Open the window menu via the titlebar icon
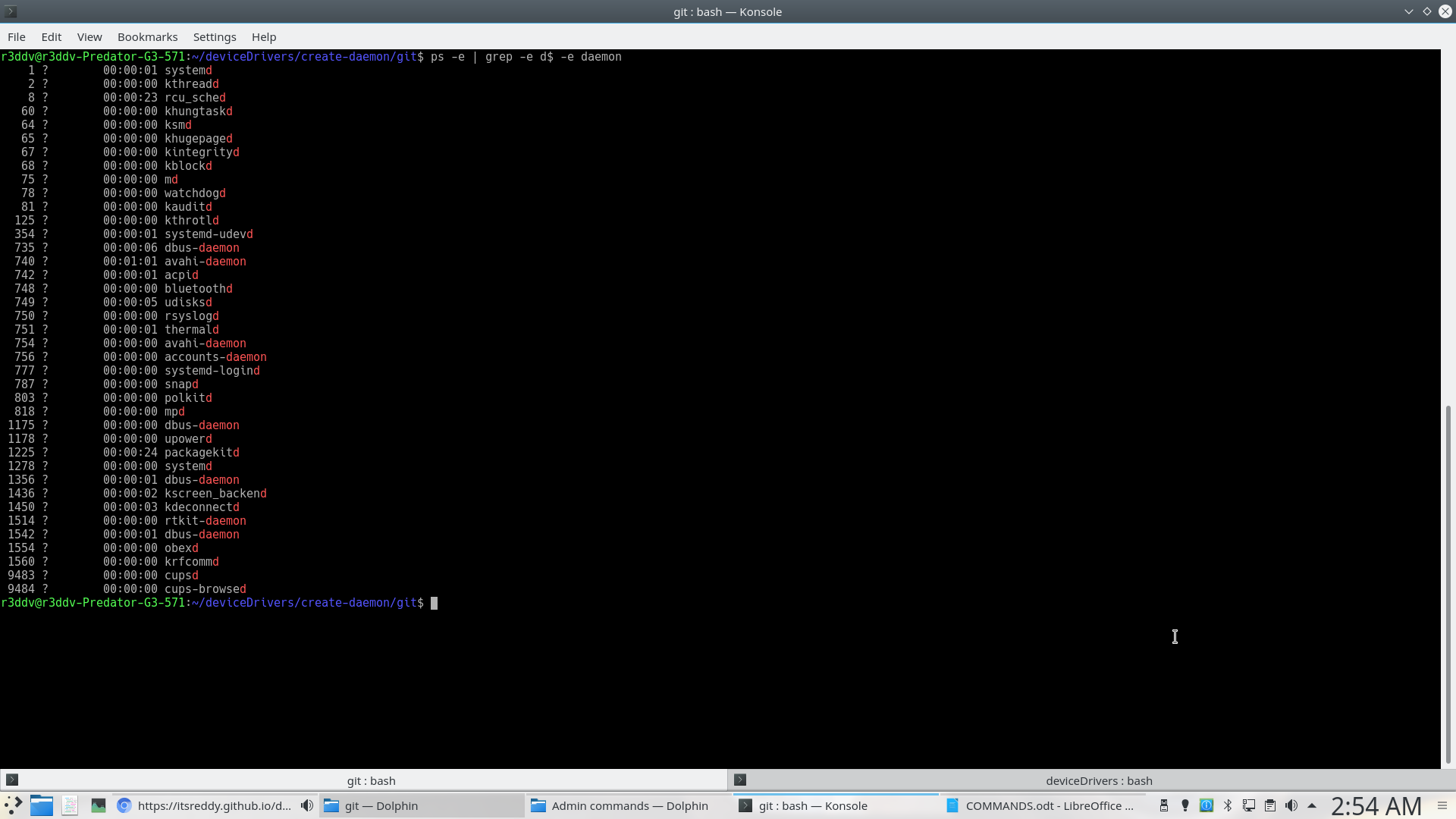This screenshot has height=819, width=1456. (x=10, y=11)
